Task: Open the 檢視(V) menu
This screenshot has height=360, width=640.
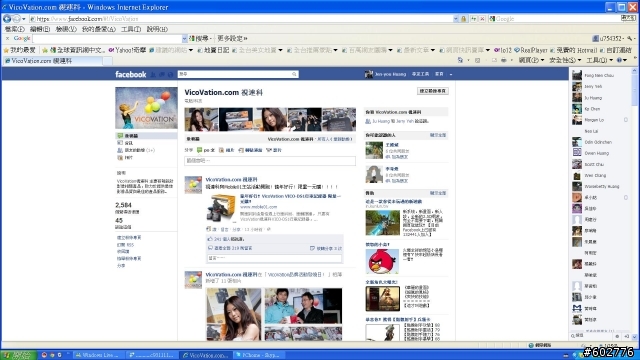Action: pyautogui.click(x=66, y=29)
